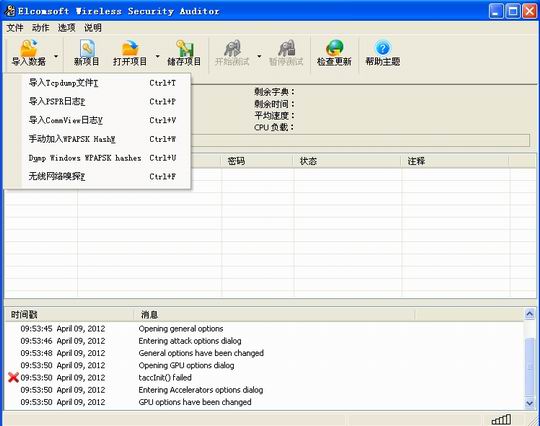
Task: Select log row 'GPU options have been changed'
Action: [264, 402]
